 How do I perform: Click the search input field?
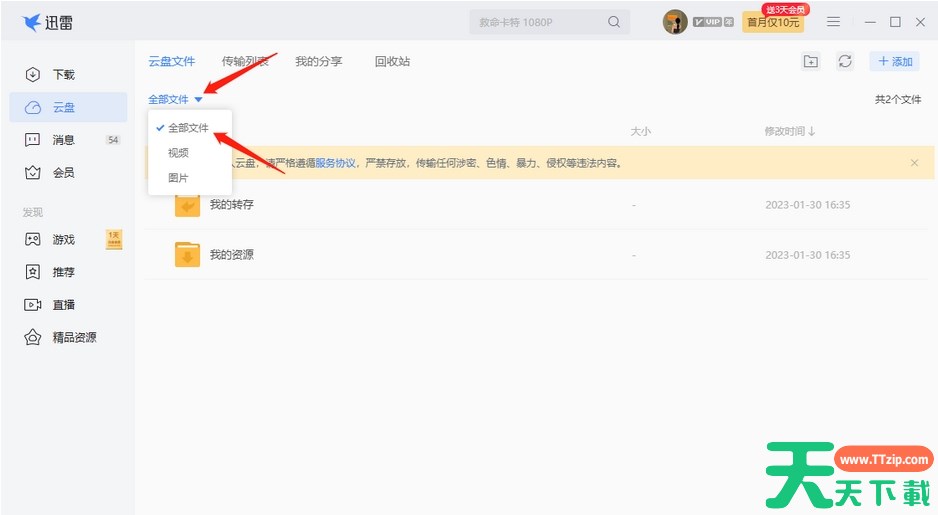(540, 22)
